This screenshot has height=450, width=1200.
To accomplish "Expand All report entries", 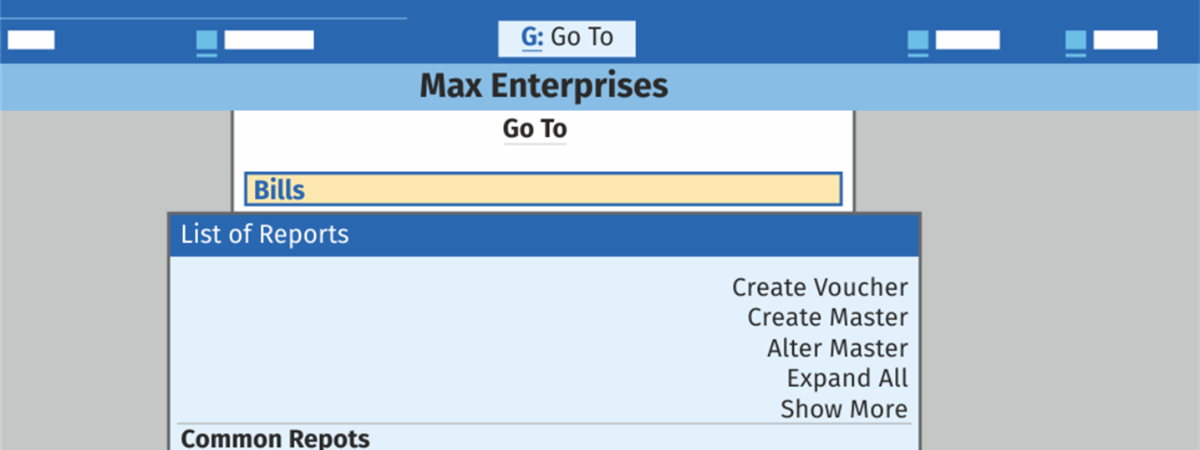I will coord(847,379).
